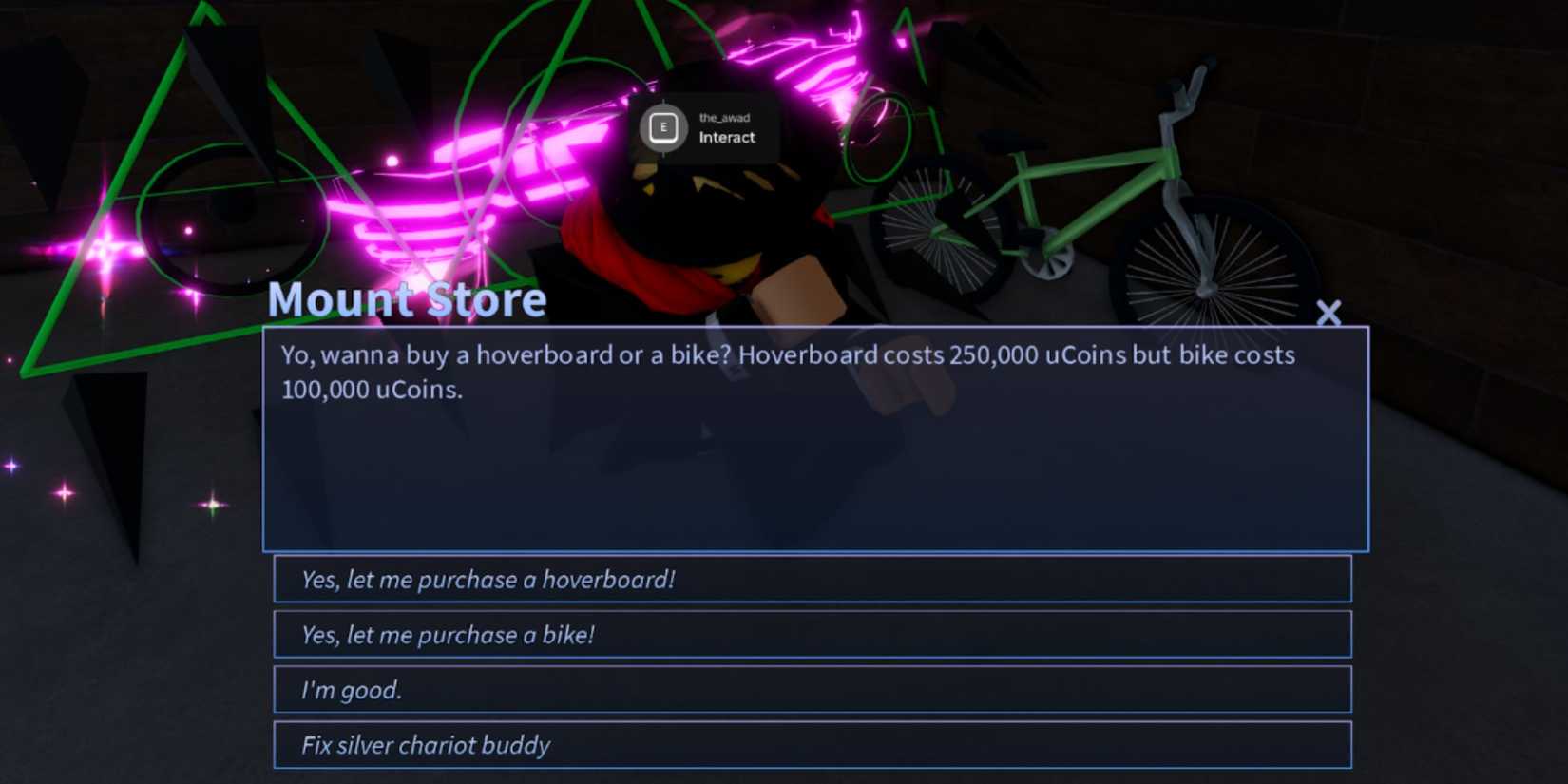Choose 'Yes, let me purchase a bike!' option
The height and width of the screenshot is (784, 1568).
[x=813, y=635]
